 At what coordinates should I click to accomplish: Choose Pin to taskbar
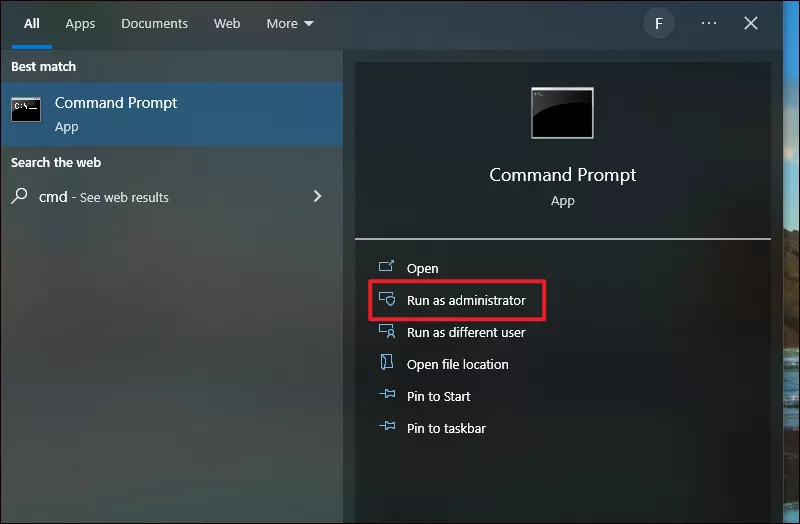(446, 429)
